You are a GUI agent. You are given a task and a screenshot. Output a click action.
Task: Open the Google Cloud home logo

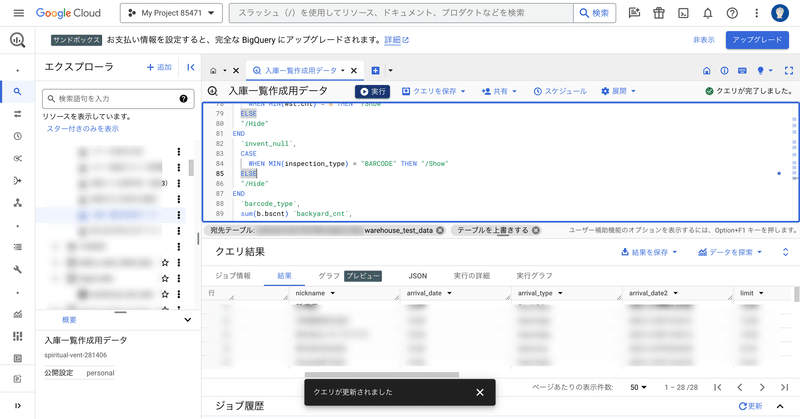(x=68, y=13)
